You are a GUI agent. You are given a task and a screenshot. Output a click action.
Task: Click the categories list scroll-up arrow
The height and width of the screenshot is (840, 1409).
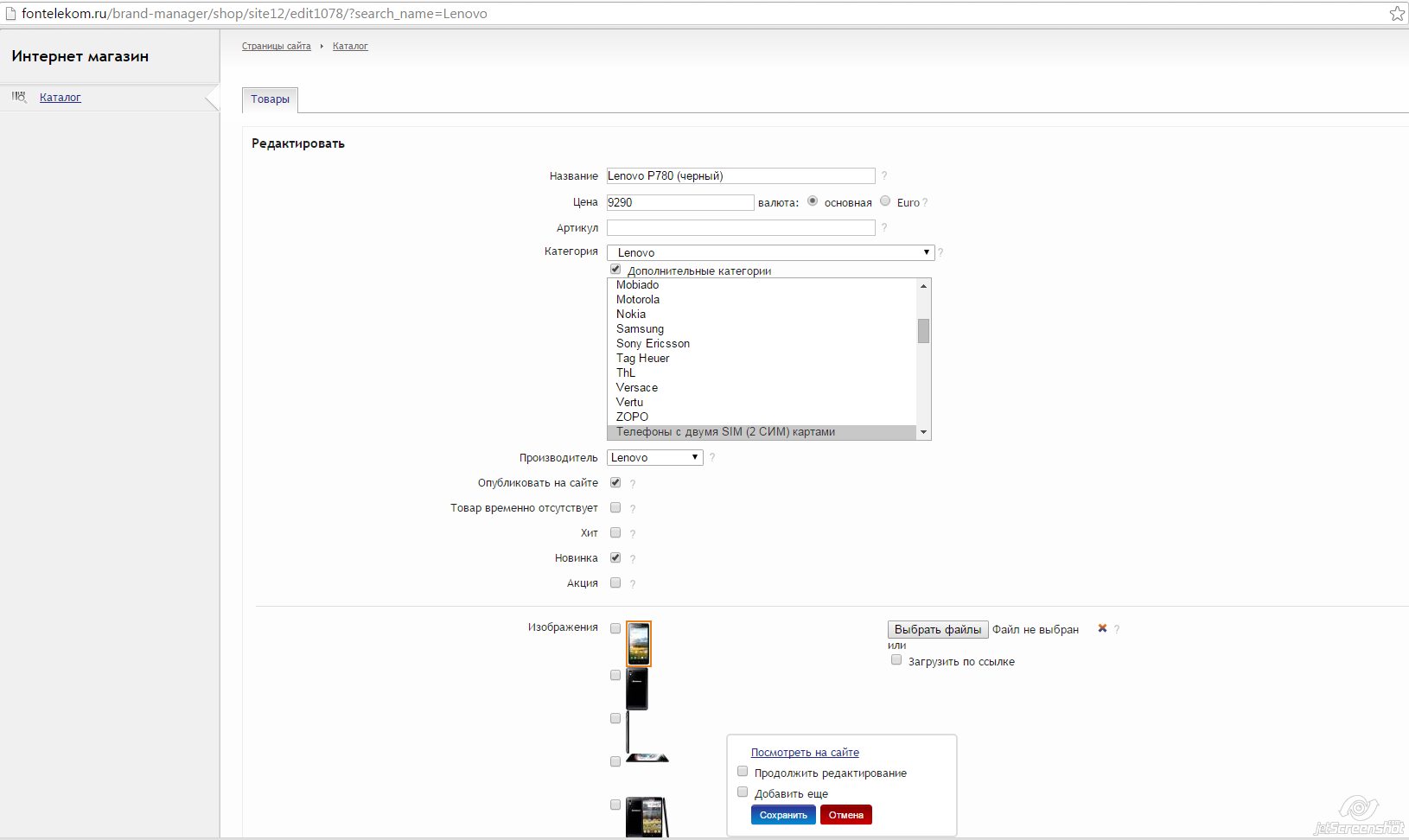[x=923, y=285]
